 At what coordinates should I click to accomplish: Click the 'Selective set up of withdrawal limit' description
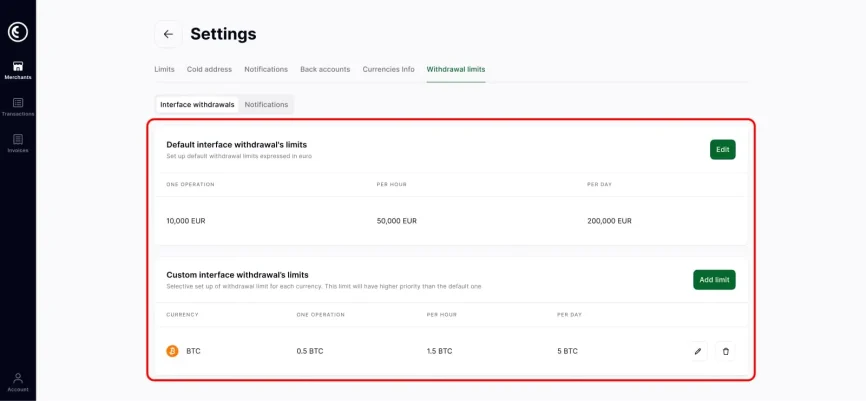click(324, 287)
